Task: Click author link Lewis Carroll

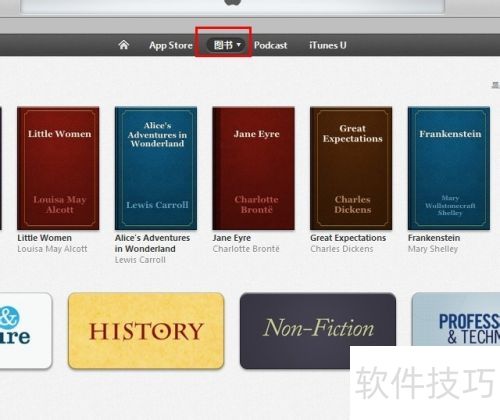Action: (140, 260)
